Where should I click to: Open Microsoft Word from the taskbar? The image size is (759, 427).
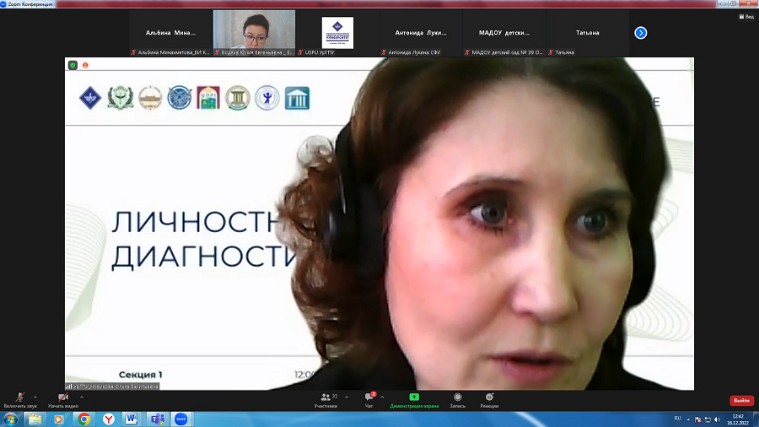point(132,419)
